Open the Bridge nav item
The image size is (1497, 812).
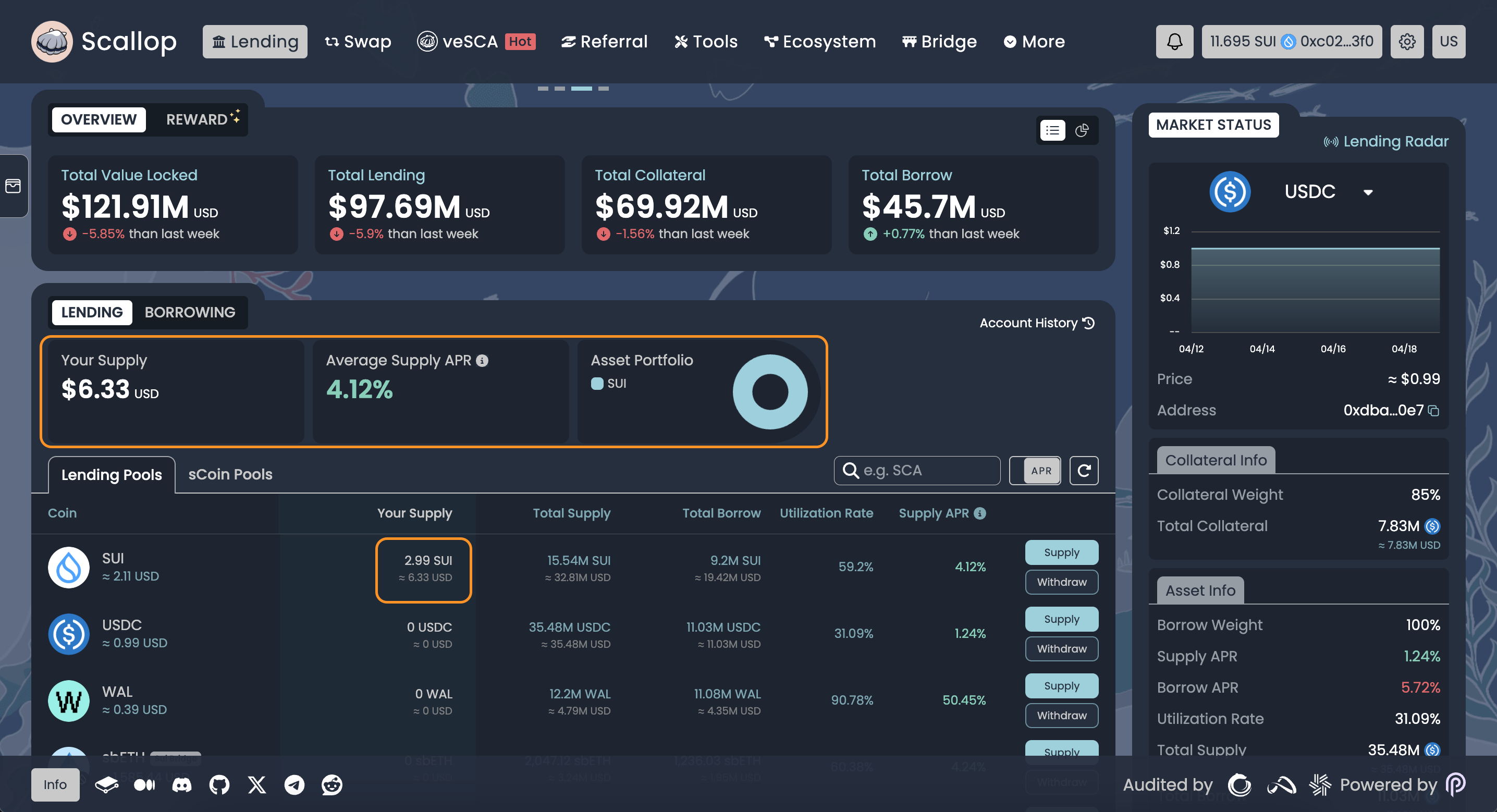click(x=939, y=41)
